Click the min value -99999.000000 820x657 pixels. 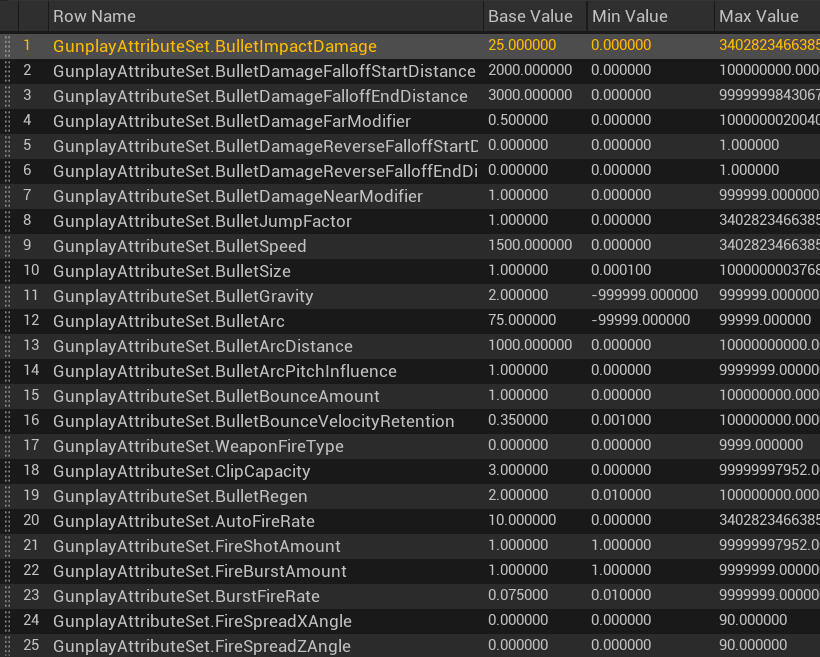click(x=641, y=320)
